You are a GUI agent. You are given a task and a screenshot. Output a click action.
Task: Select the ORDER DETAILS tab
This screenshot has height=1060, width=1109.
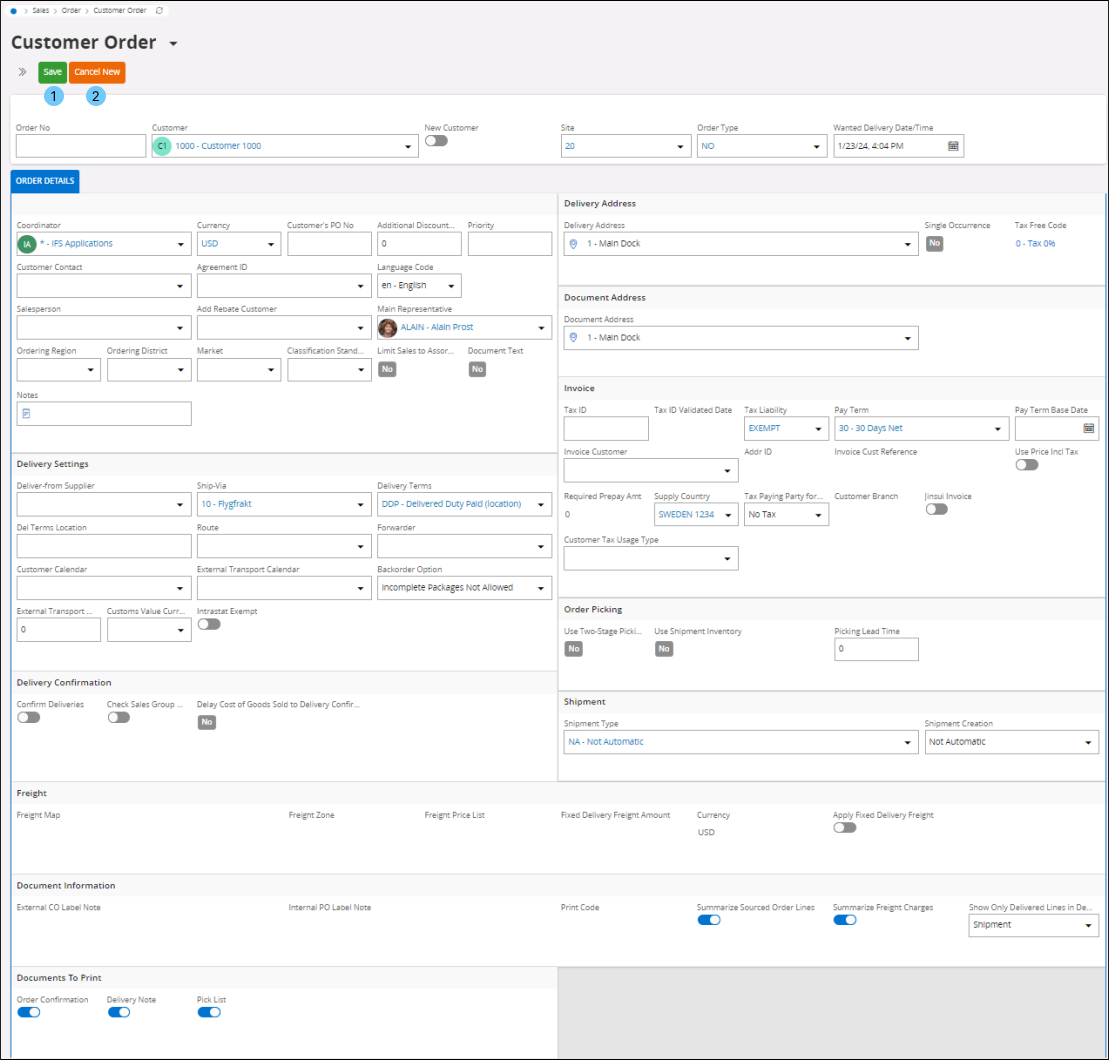pyautogui.click(x=44, y=181)
